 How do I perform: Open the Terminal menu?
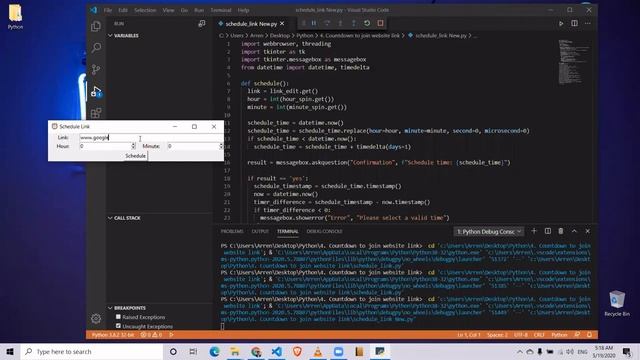[x=221, y=10]
